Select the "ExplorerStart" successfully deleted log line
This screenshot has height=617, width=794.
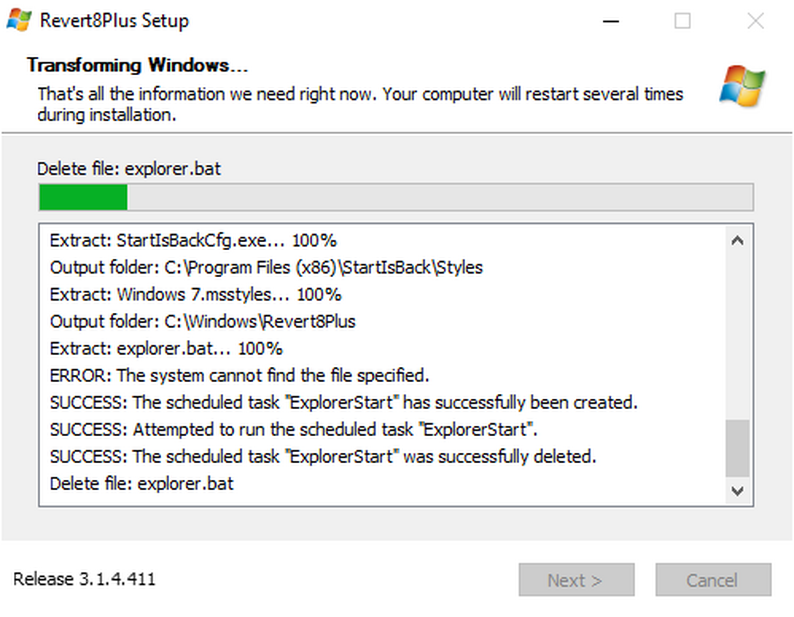pyautogui.click(x=323, y=457)
